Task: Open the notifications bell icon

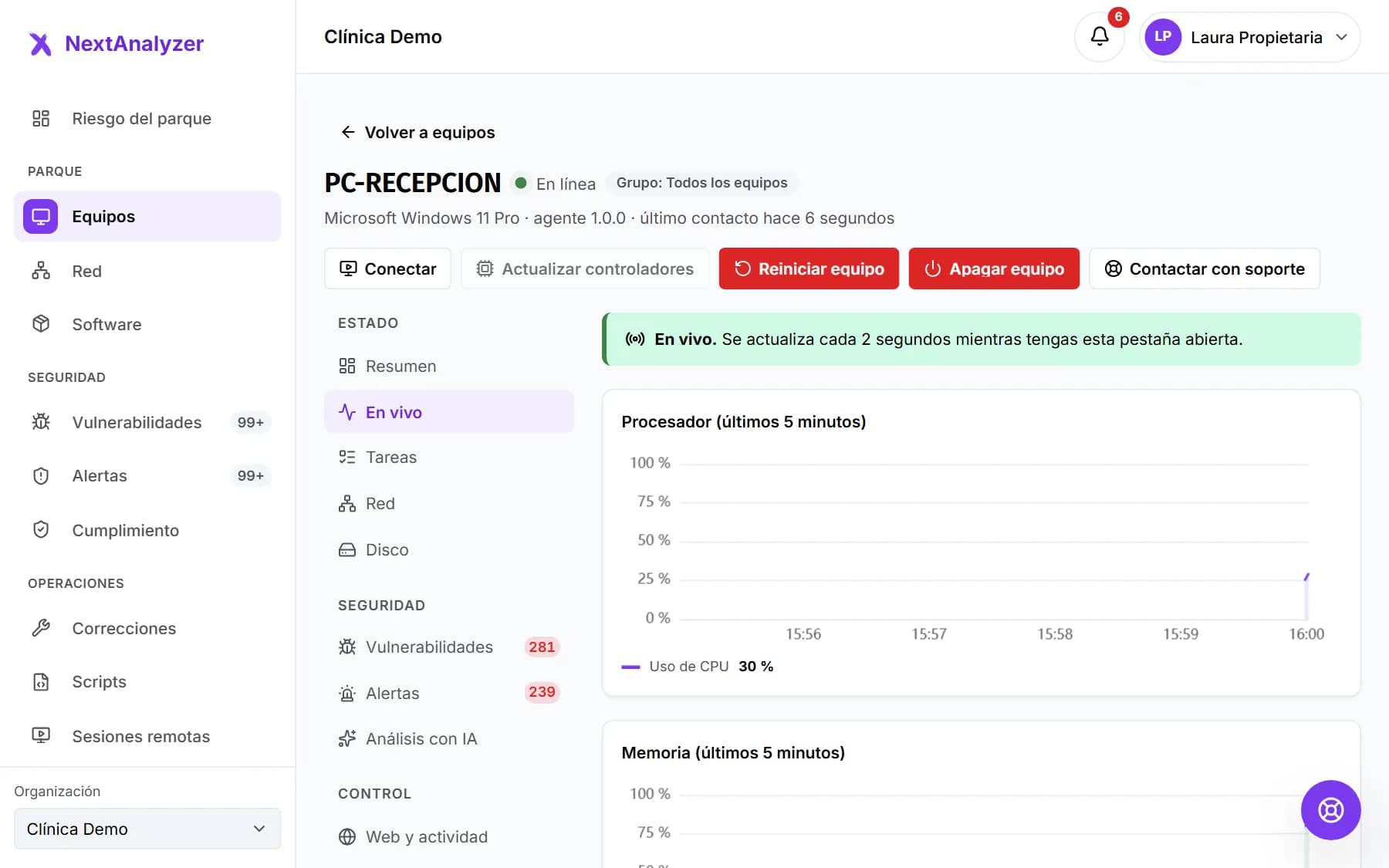Action: point(1099,36)
